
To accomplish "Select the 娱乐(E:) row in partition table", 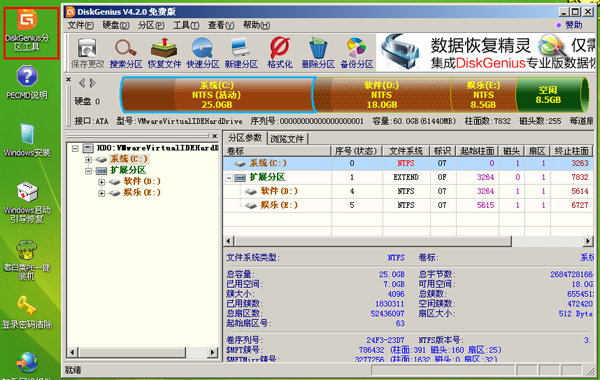I will click(x=408, y=205).
